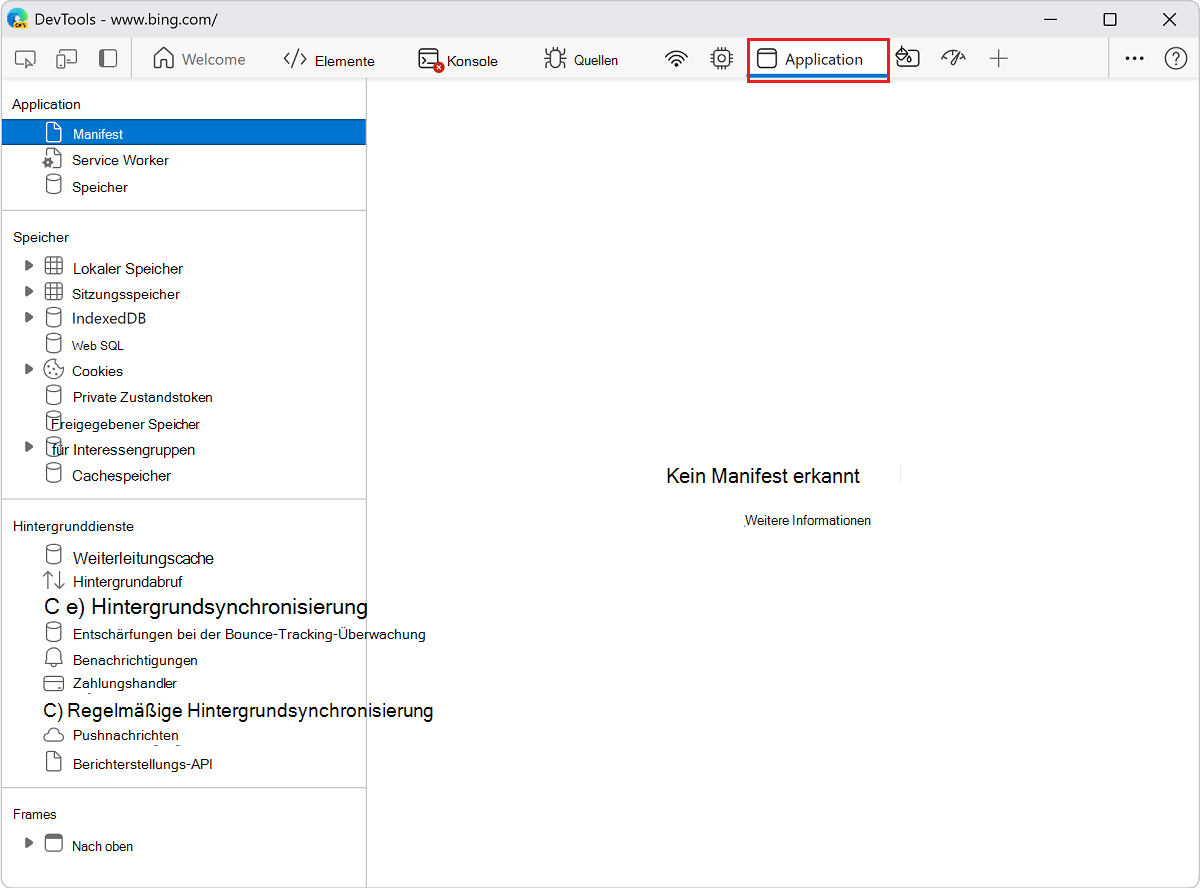The height and width of the screenshot is (888, 1200).
Task: Switch to the Quellen tab
Action: tap(581, 60)
